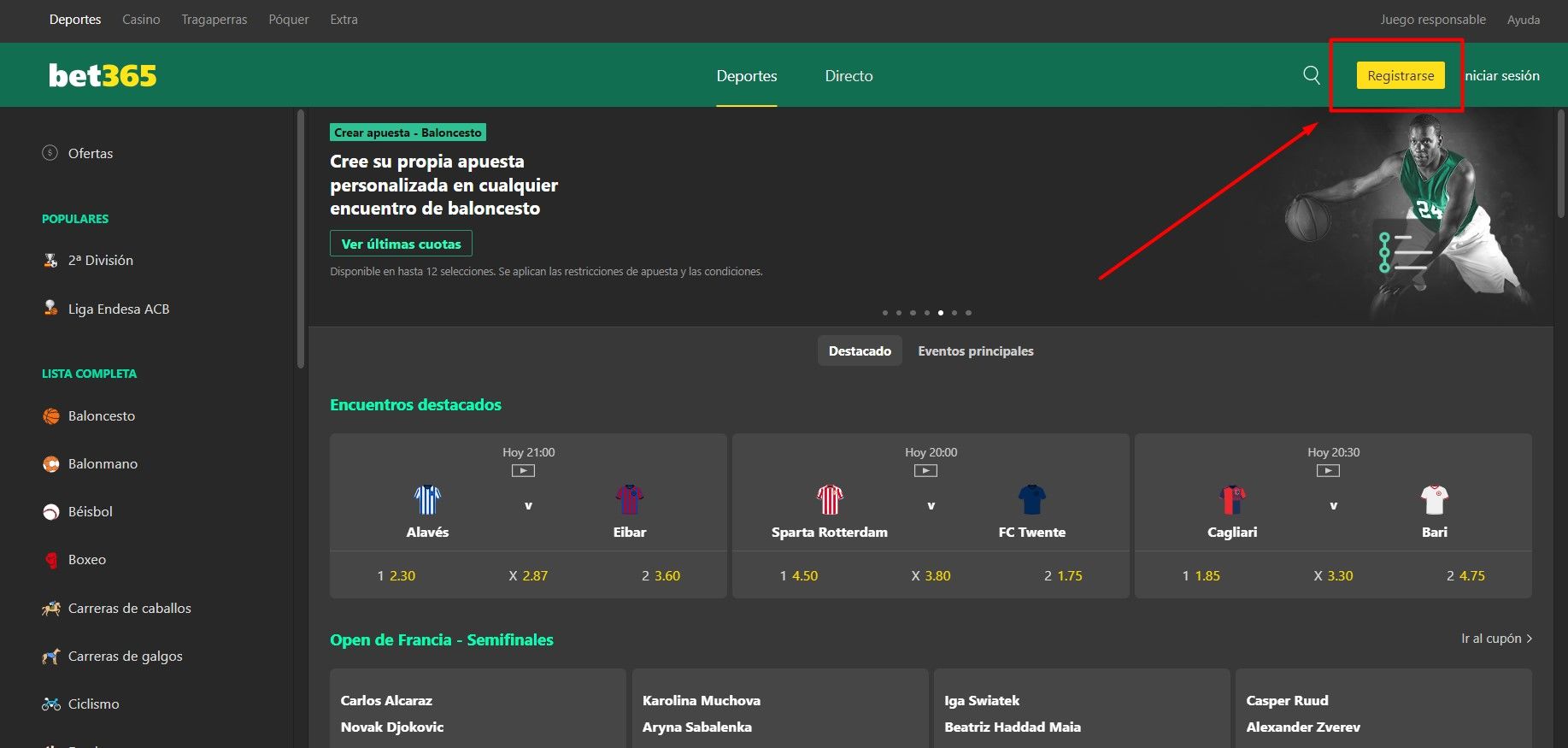Open the search magnifier icon
Viewport: 1568px width, 748px height.
click(x=1312, y=75)
